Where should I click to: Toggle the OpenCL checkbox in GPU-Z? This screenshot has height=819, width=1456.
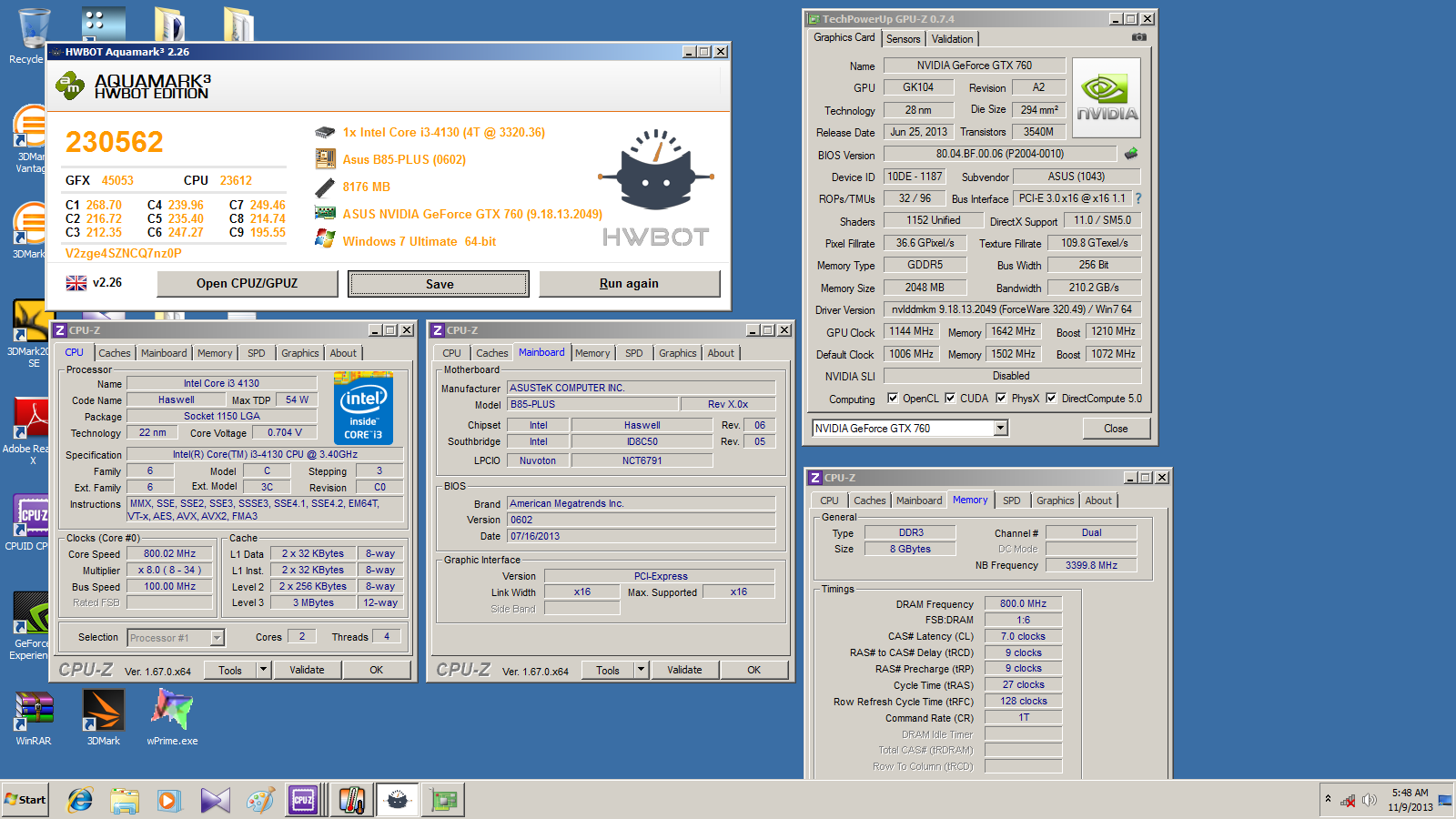[893, 398]
